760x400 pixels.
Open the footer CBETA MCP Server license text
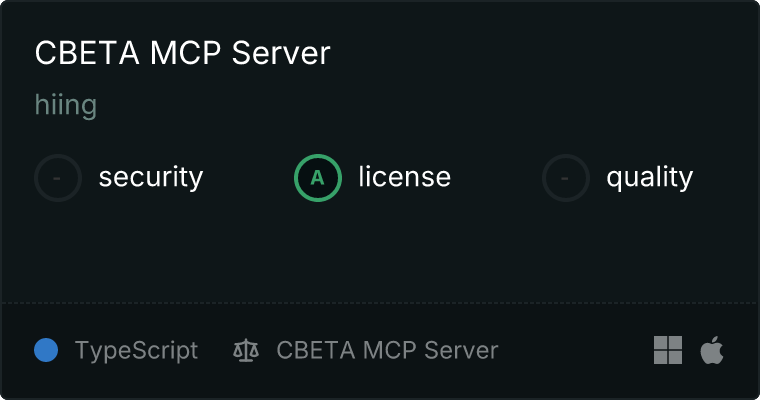[387, 350]
